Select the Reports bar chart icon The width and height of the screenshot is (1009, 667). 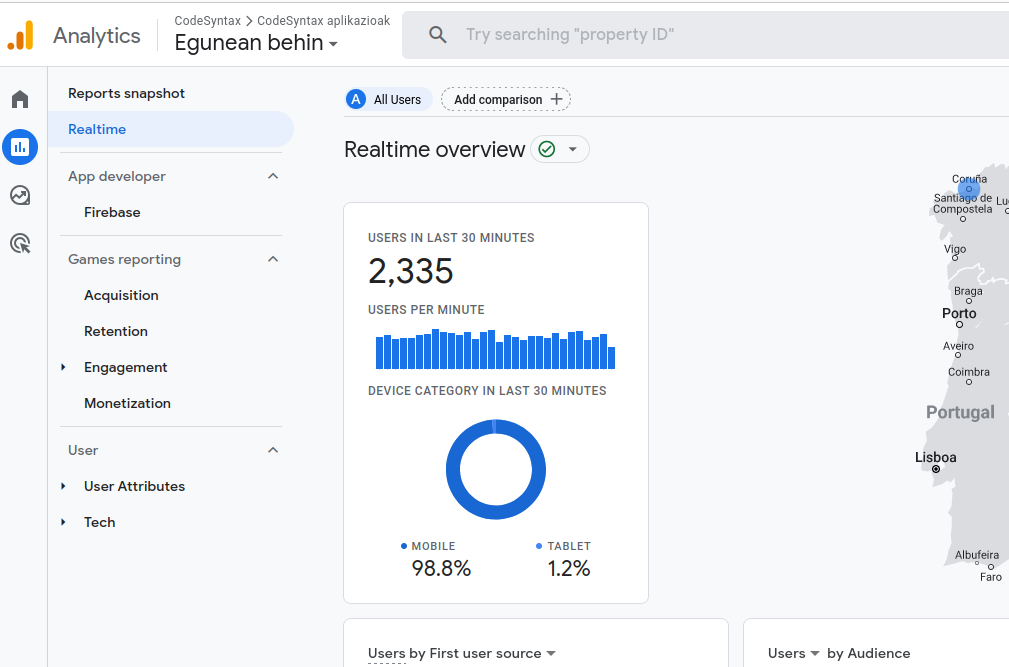pos(20,147)
